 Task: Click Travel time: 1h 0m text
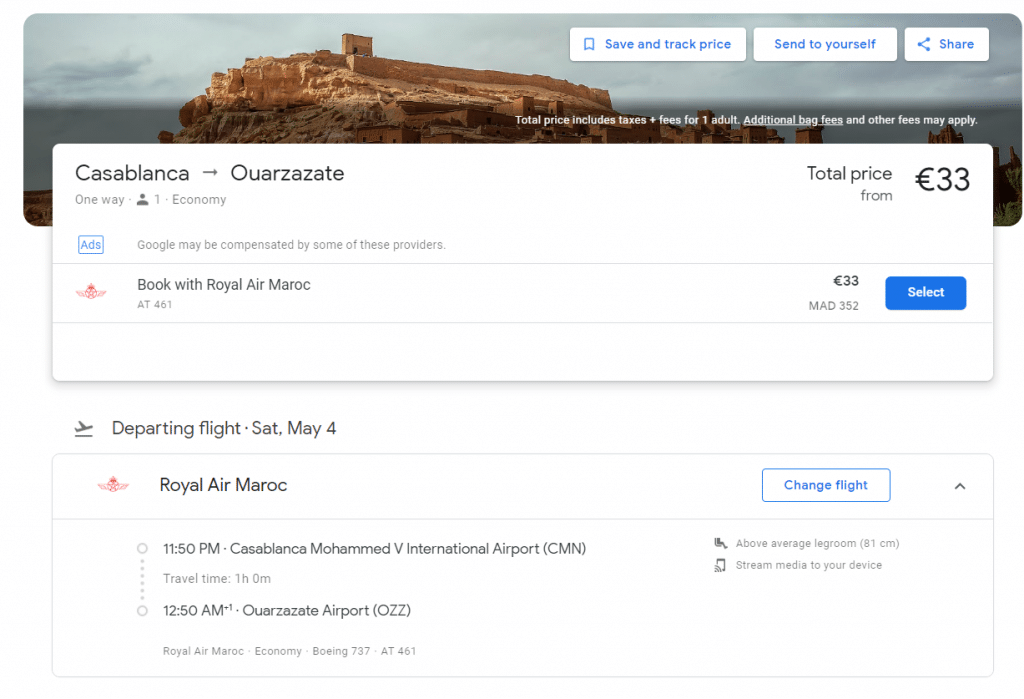[217, 579]
